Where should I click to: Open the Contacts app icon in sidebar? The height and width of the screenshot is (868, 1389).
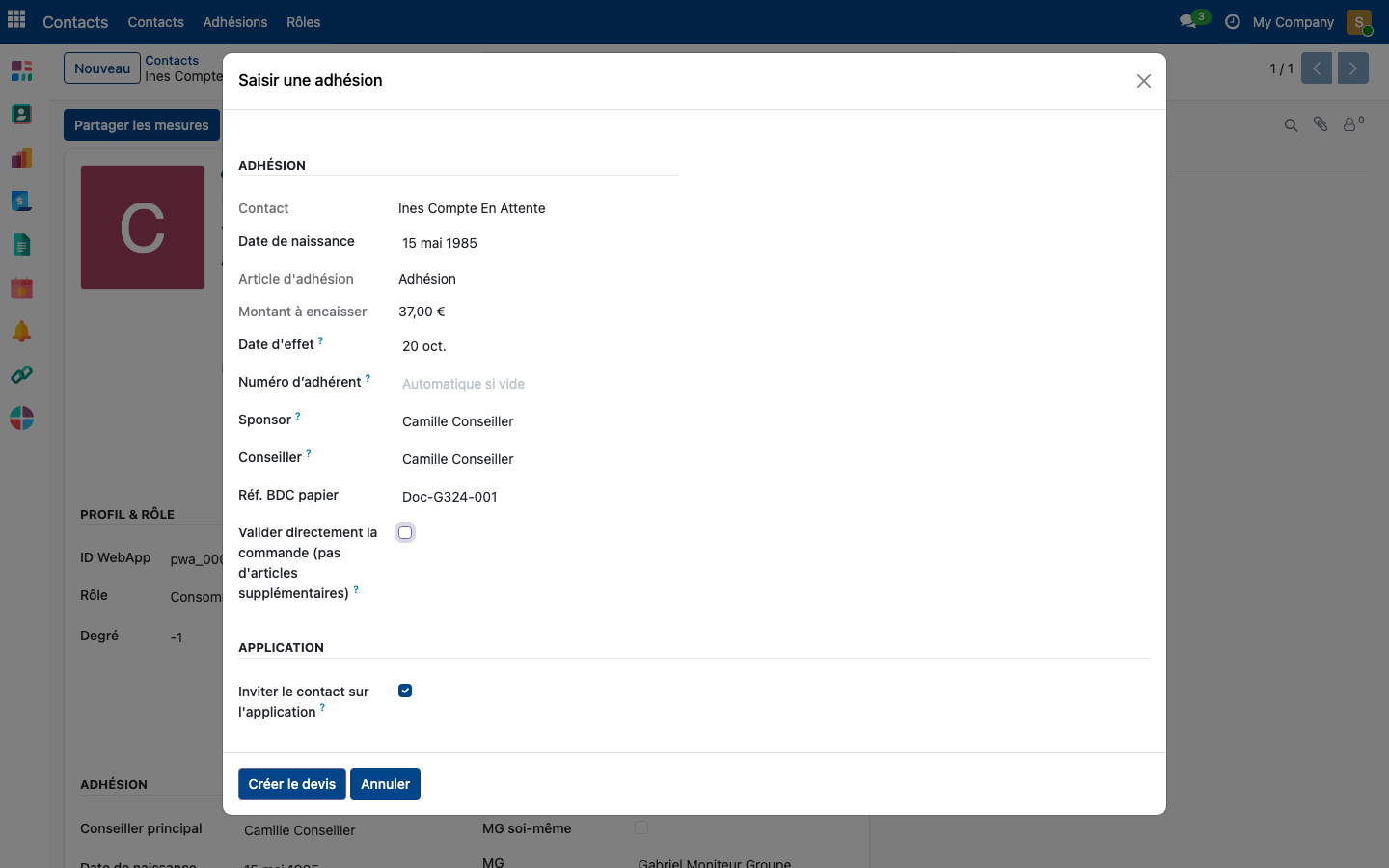tap(21, 114)
